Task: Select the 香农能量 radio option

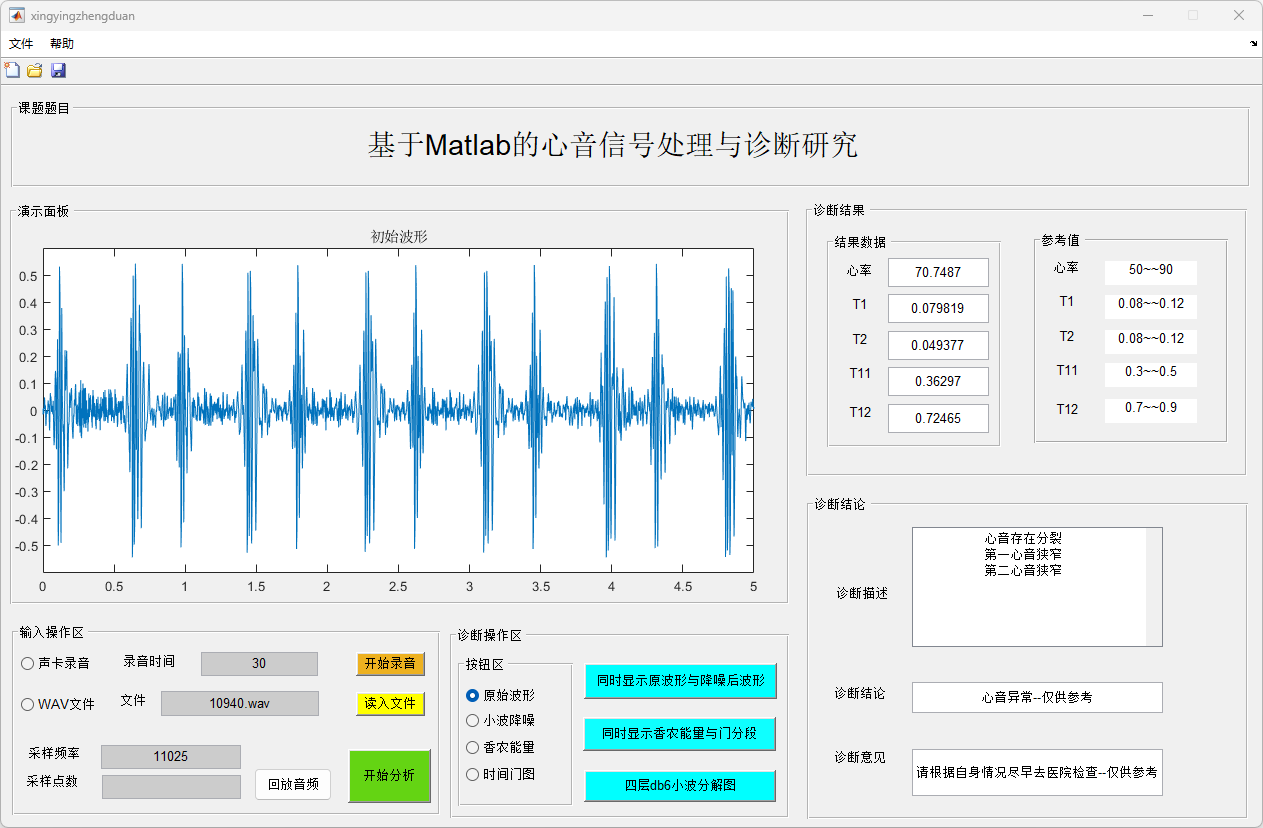Action: pyautogui.click(x=473, y=747)
